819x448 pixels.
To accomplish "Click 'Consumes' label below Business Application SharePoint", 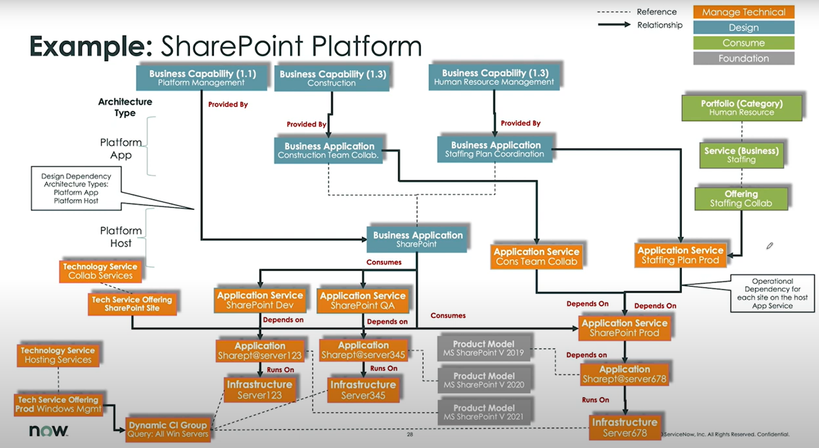I will point(384,262).
